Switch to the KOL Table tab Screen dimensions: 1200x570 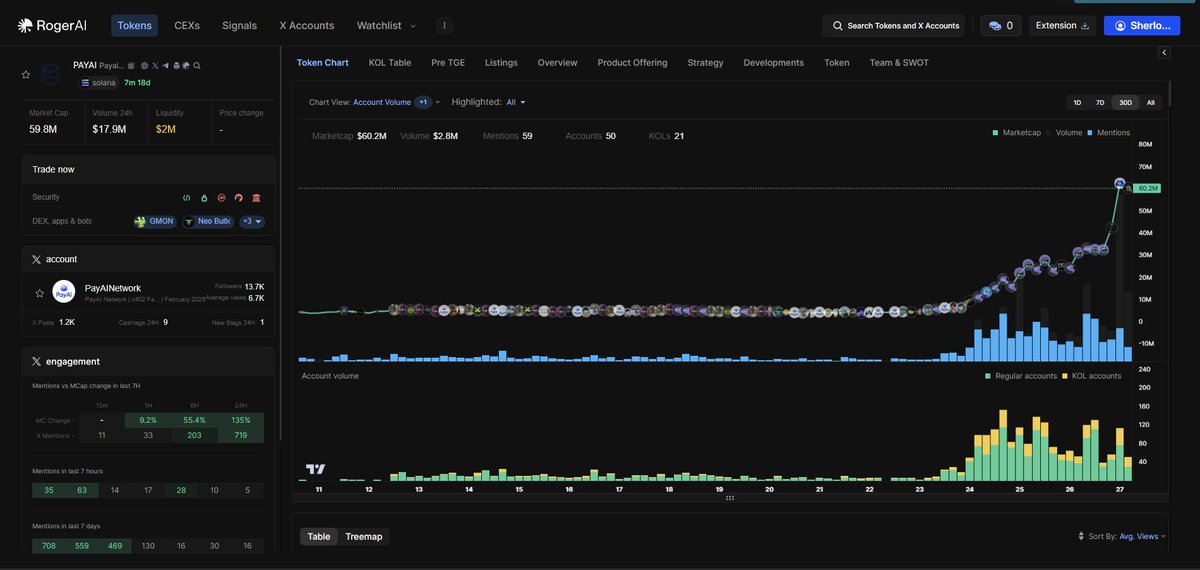click(390, 62)
